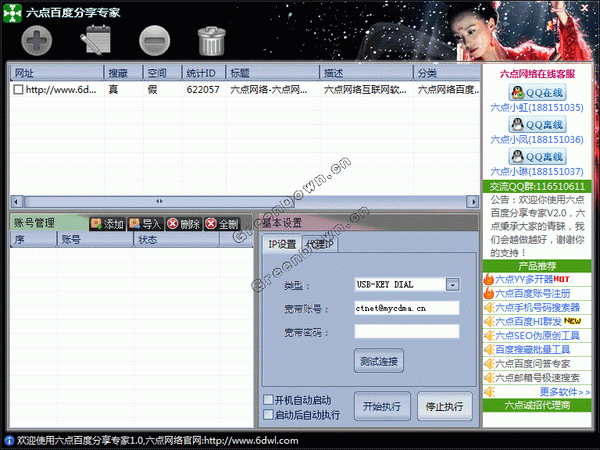Click the speaker icon beside 六点百度问答专家

tap(489, 364)
